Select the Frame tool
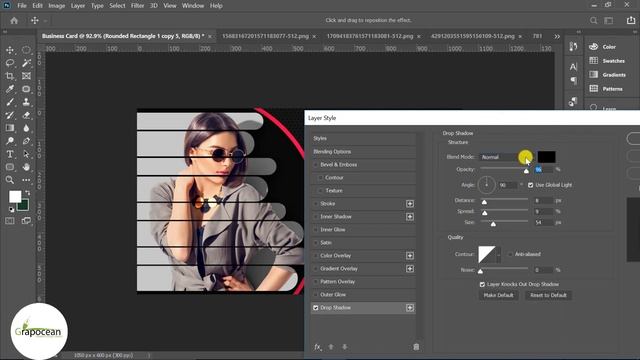 click(26, 76)
